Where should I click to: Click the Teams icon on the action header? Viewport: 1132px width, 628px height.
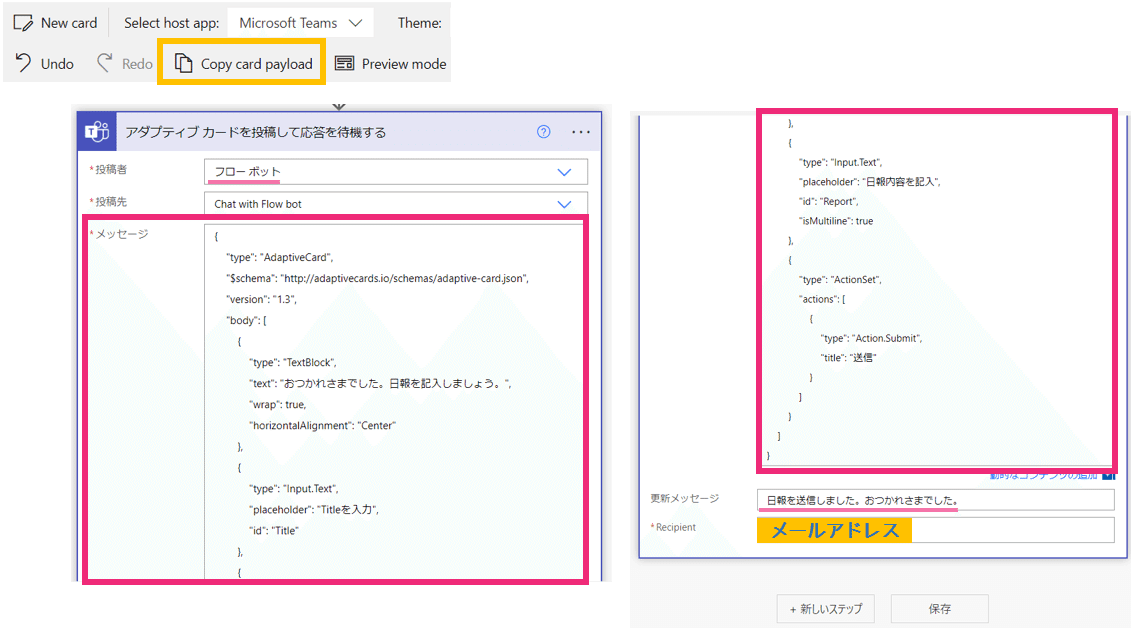click(97, 131)
